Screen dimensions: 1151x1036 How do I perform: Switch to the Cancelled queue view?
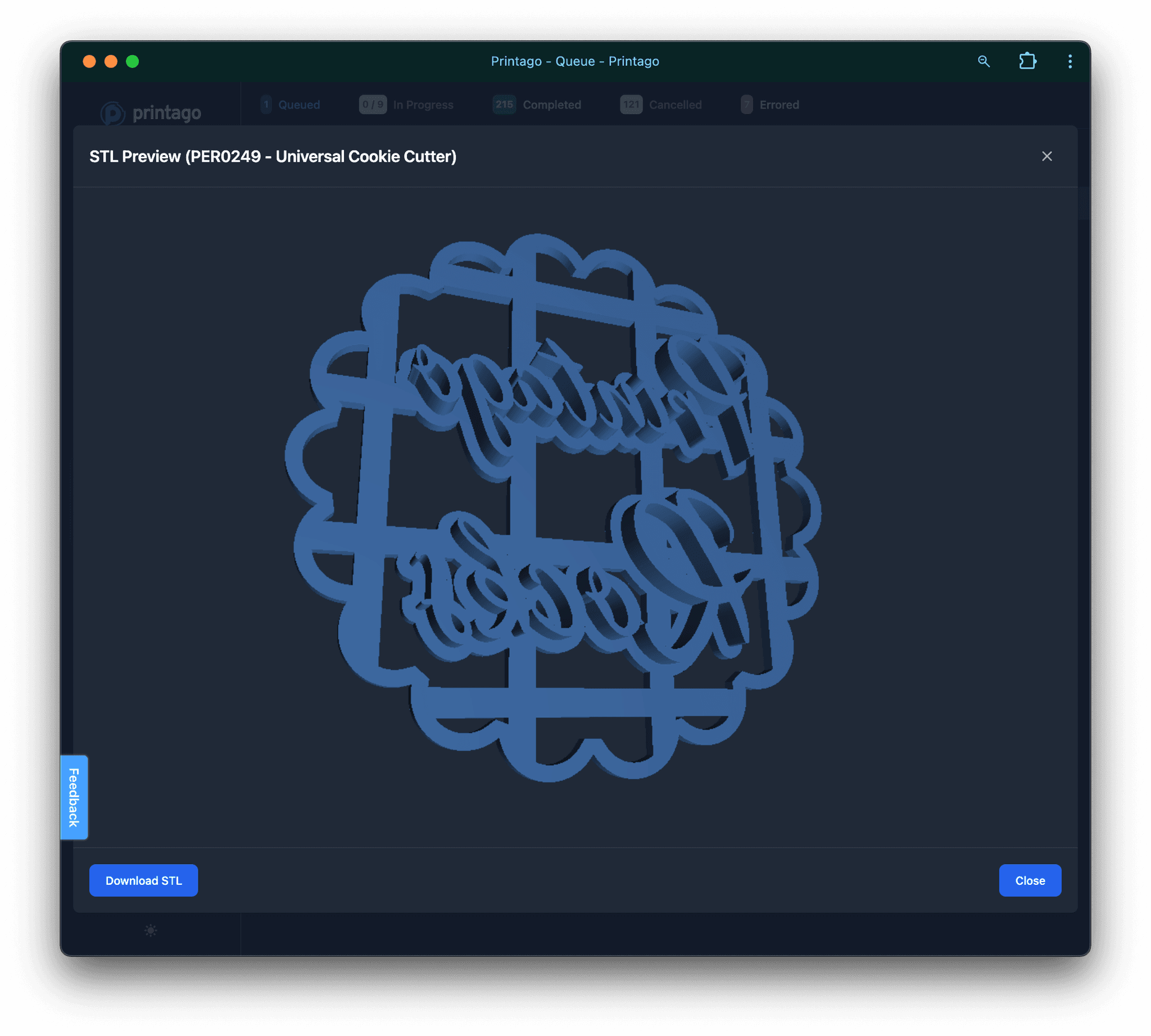click(674, 105)
